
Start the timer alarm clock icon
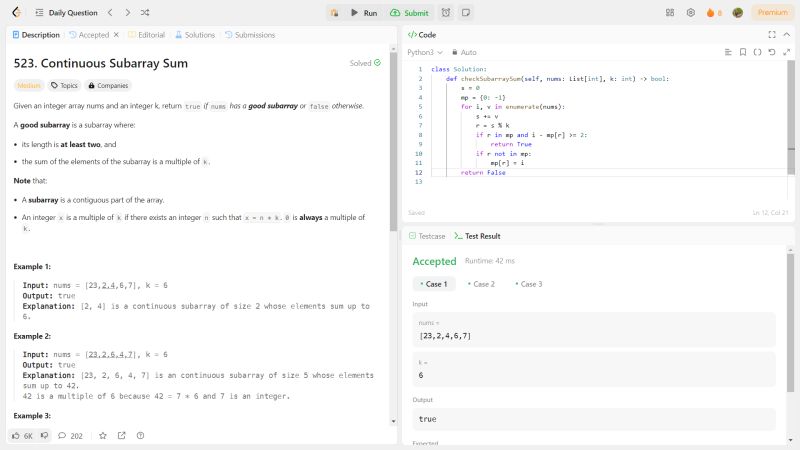click(x=446, y=13)
